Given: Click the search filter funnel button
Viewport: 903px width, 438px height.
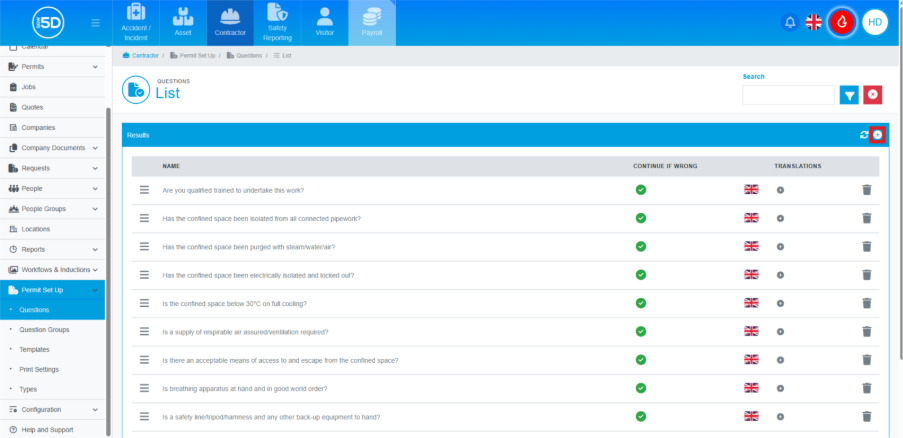Looking at the screenshot, I should [849, 95].
